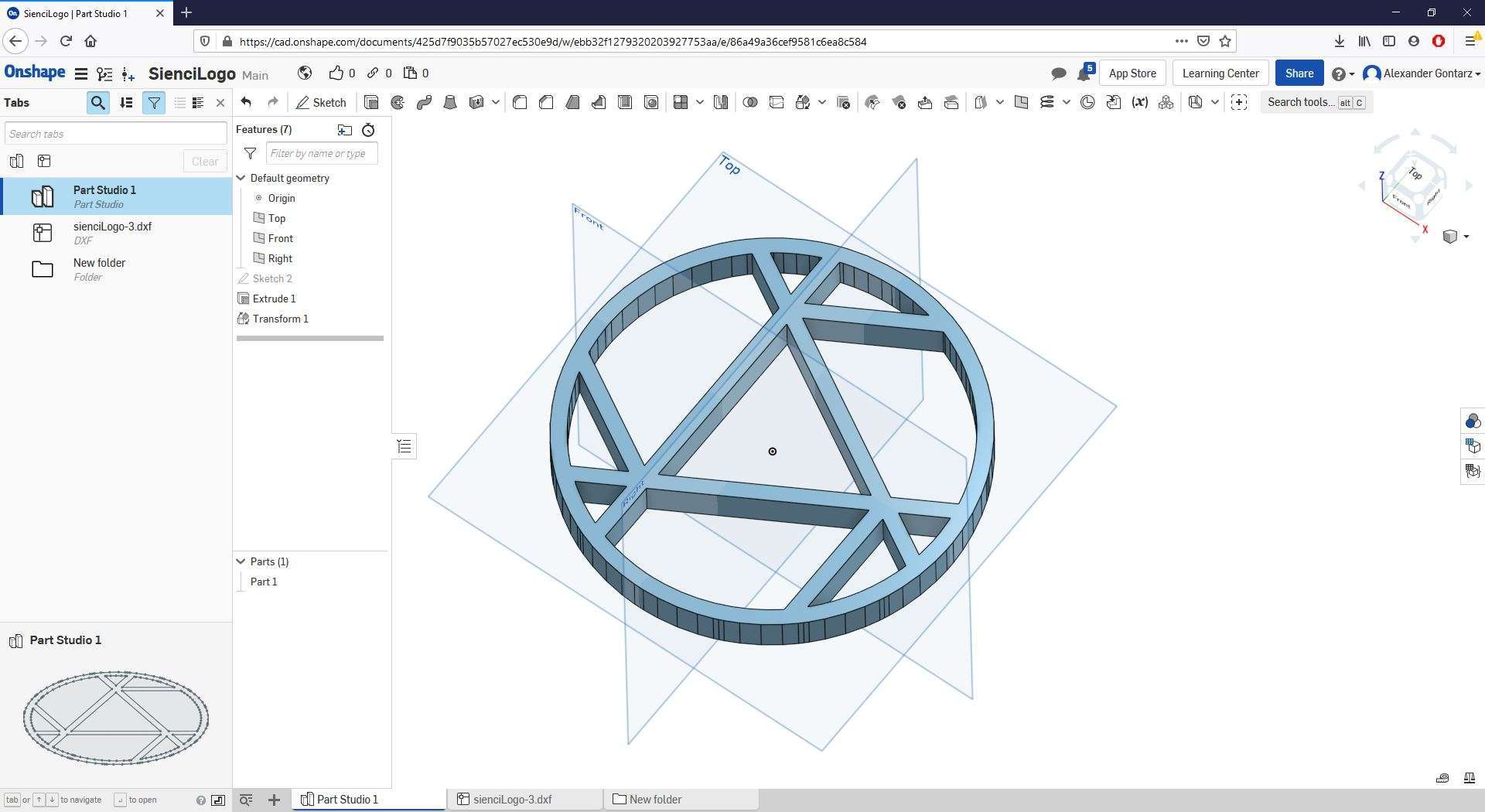Open the dropdown next to Transform tool

[x=822, y=102]
